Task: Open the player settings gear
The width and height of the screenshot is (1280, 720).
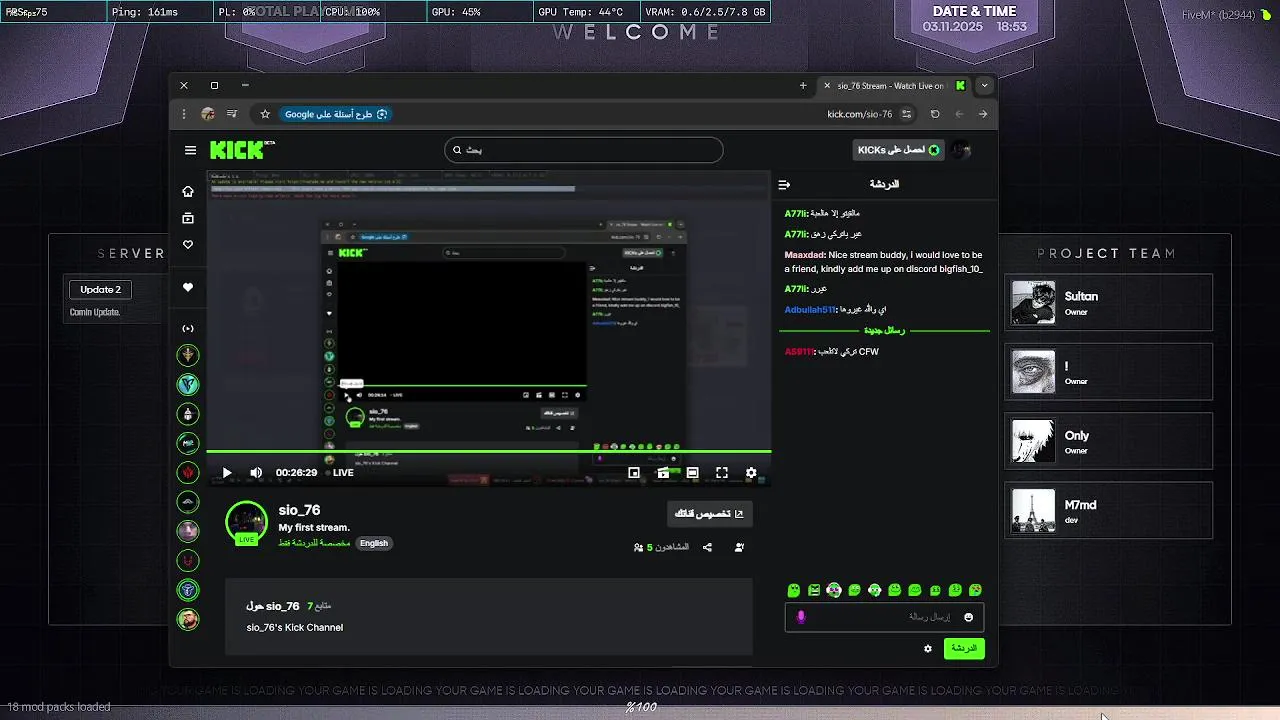Action: [751, 473]
